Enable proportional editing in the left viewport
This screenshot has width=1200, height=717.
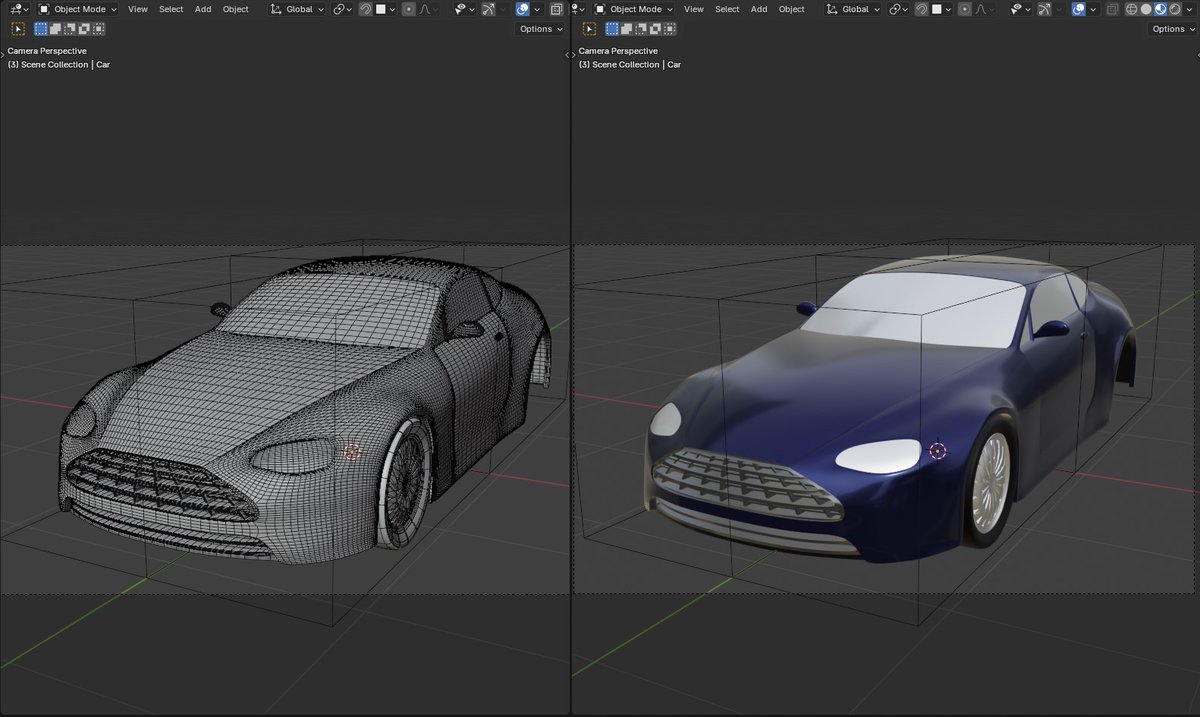click(x=408, y=9)
